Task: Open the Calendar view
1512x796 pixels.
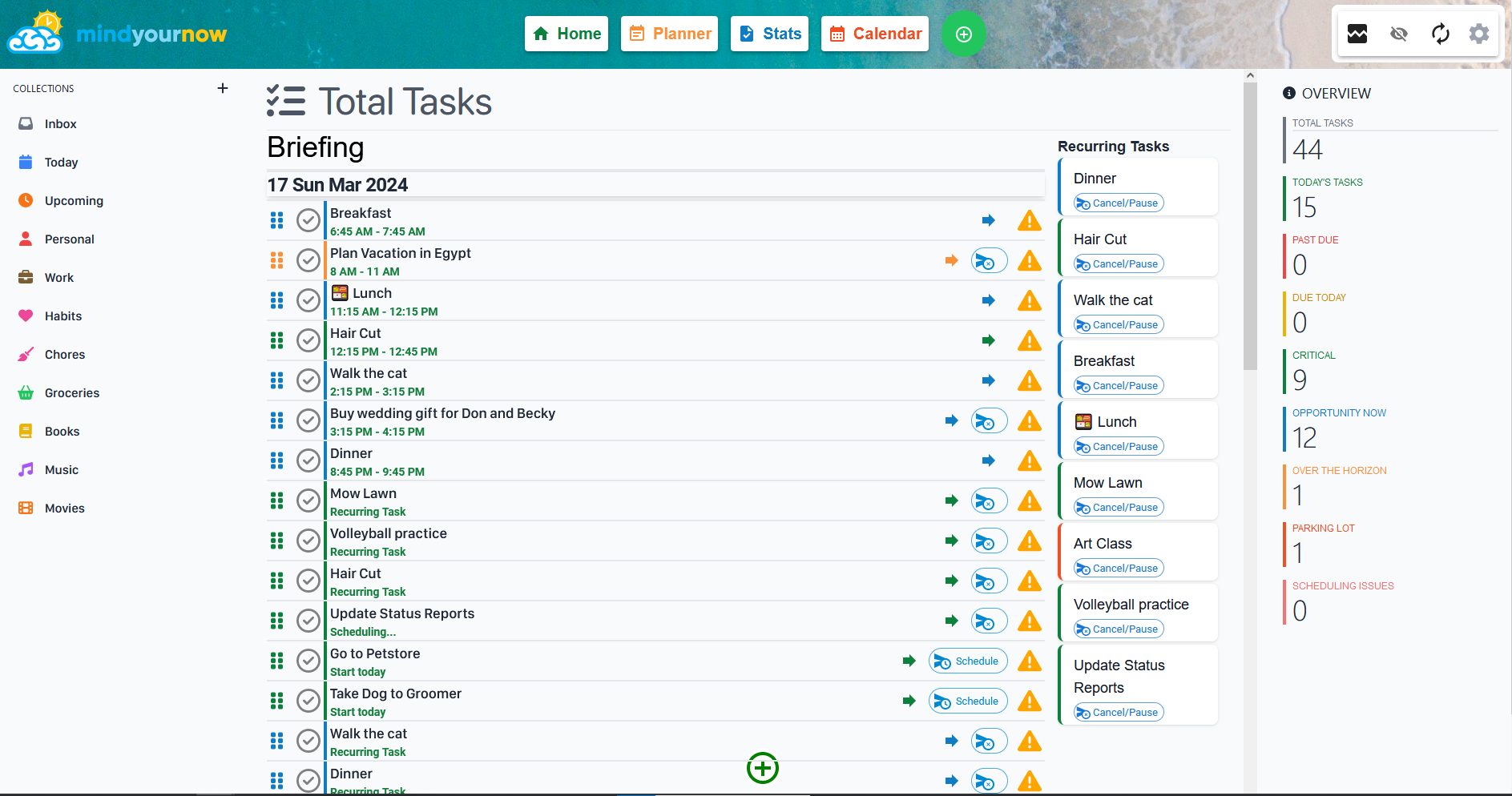Action: 874,34
